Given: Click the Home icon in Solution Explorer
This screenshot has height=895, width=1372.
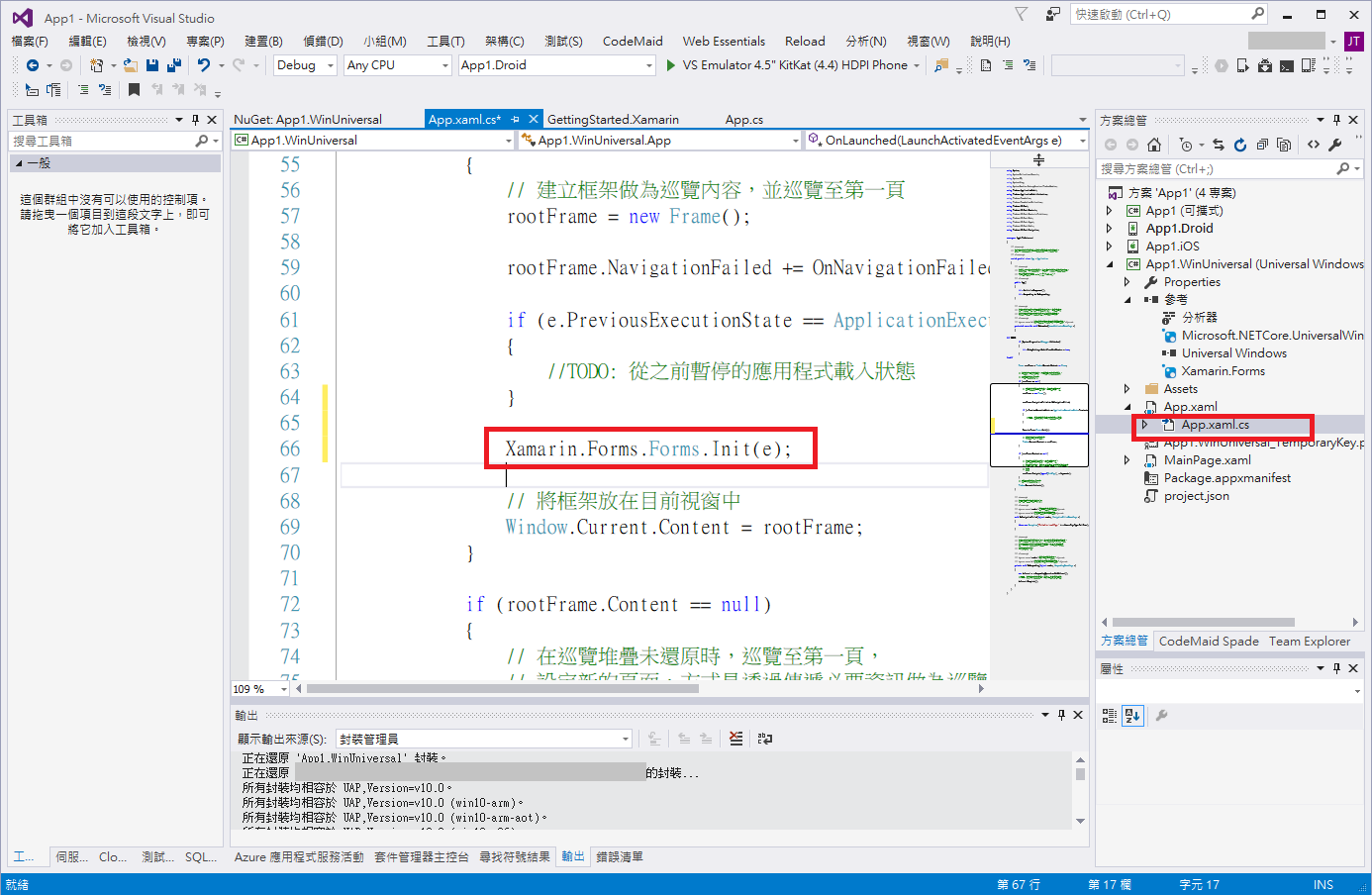Looking at the screenshot, I should click(1154, 145).
